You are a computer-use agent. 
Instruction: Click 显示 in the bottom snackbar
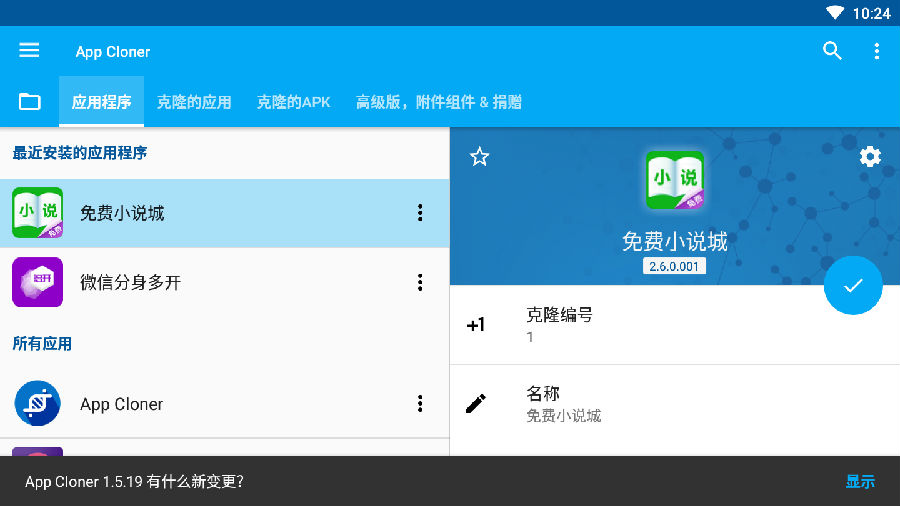click(x=860, y=481)
